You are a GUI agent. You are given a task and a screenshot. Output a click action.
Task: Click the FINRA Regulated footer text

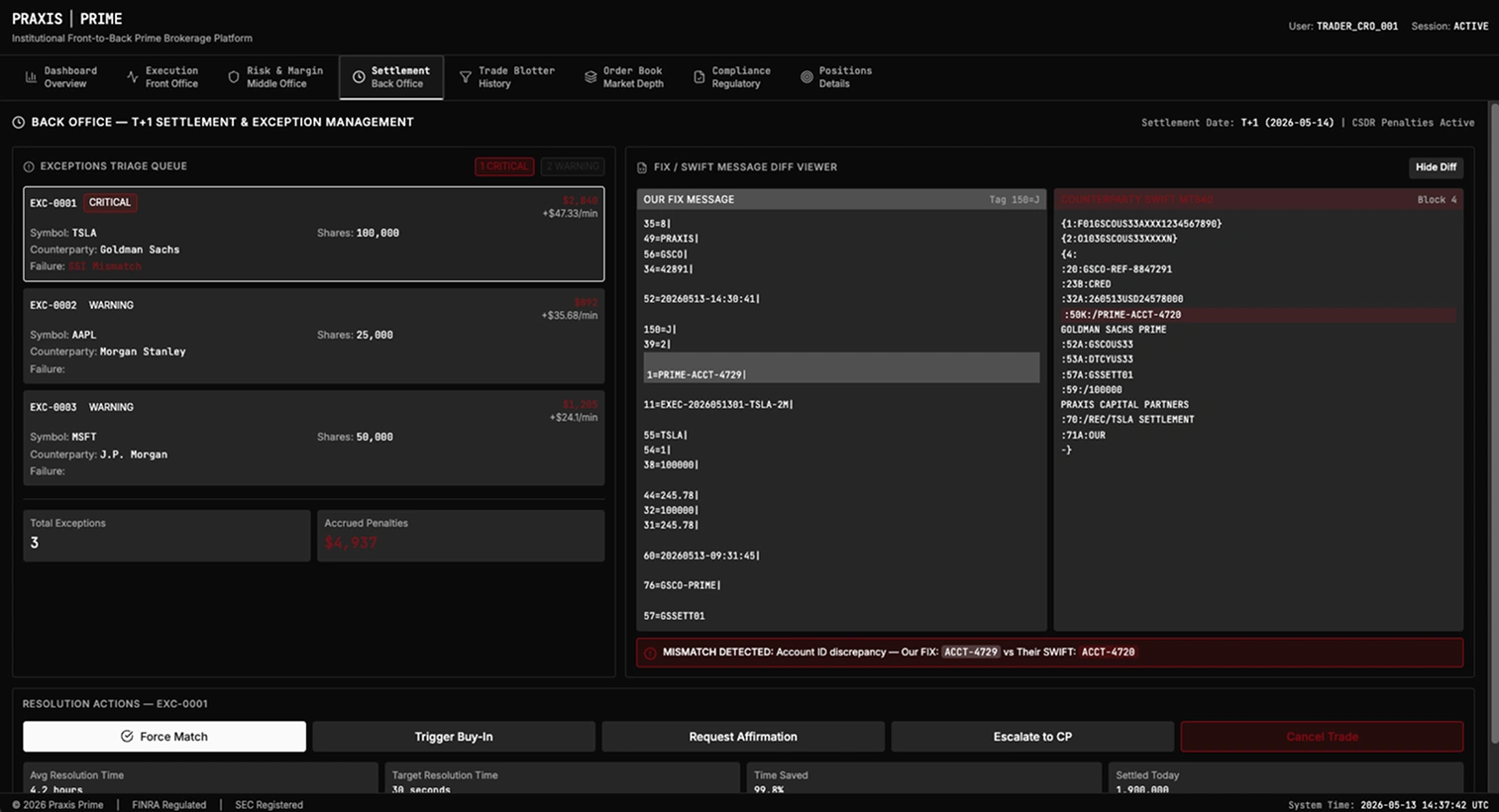tap(169, 805)
